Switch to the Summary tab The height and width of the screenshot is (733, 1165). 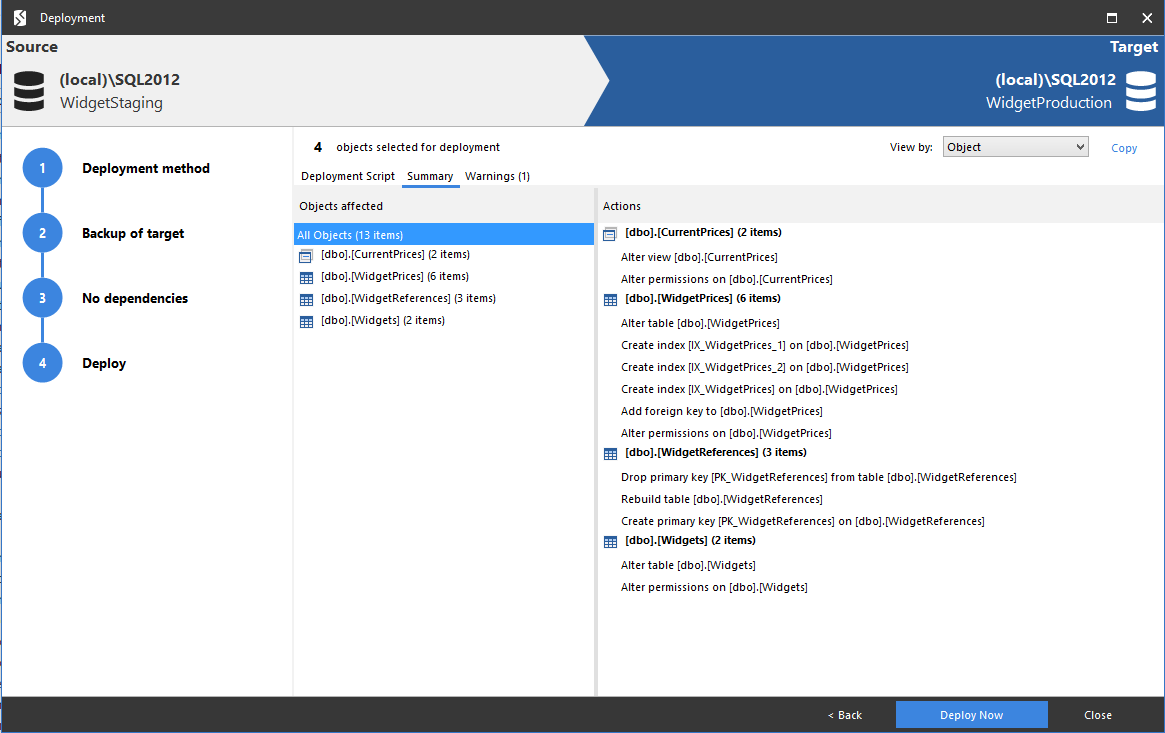(430, 176)
